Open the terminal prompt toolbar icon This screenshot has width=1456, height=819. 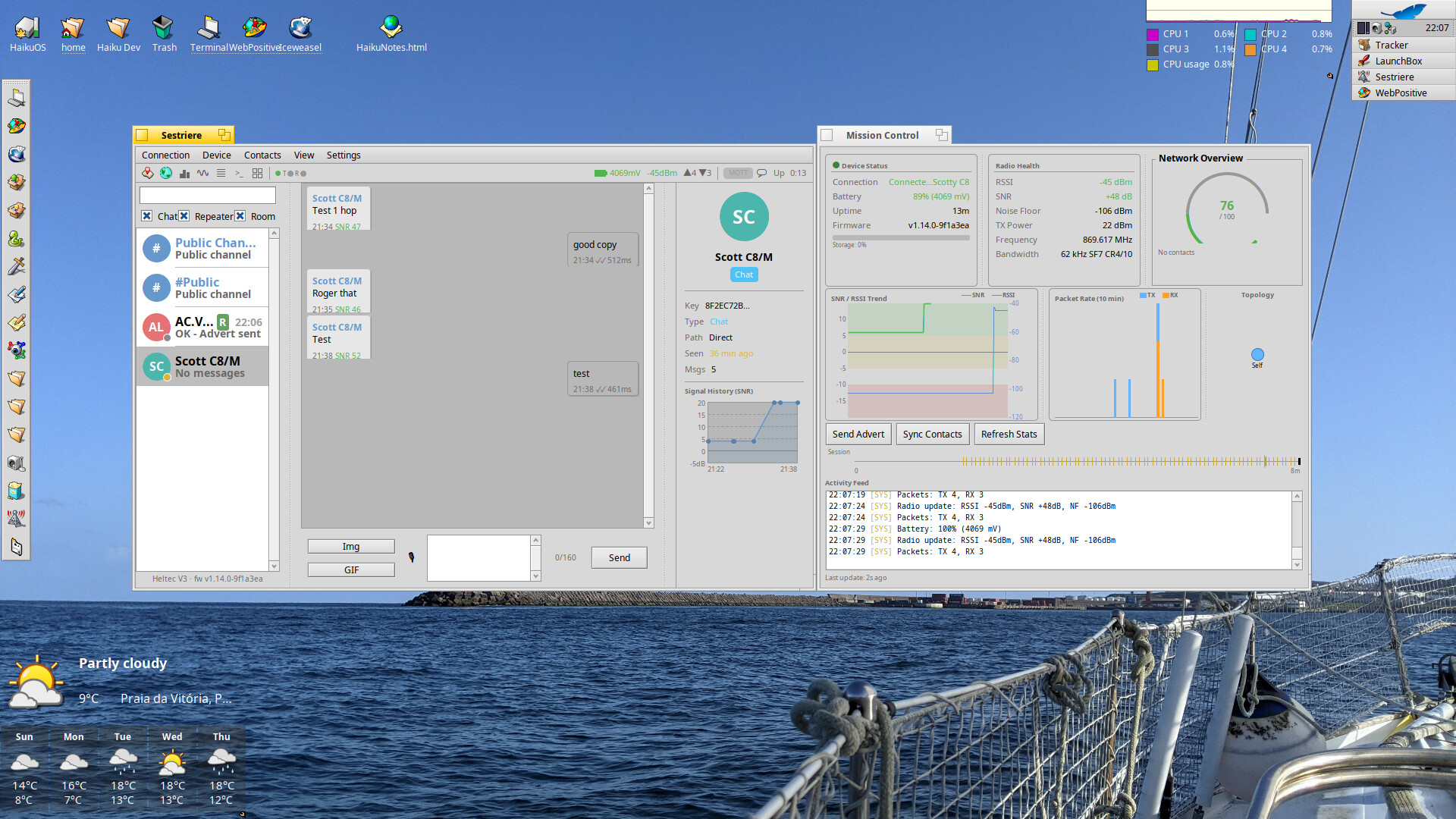coord(239,173)
